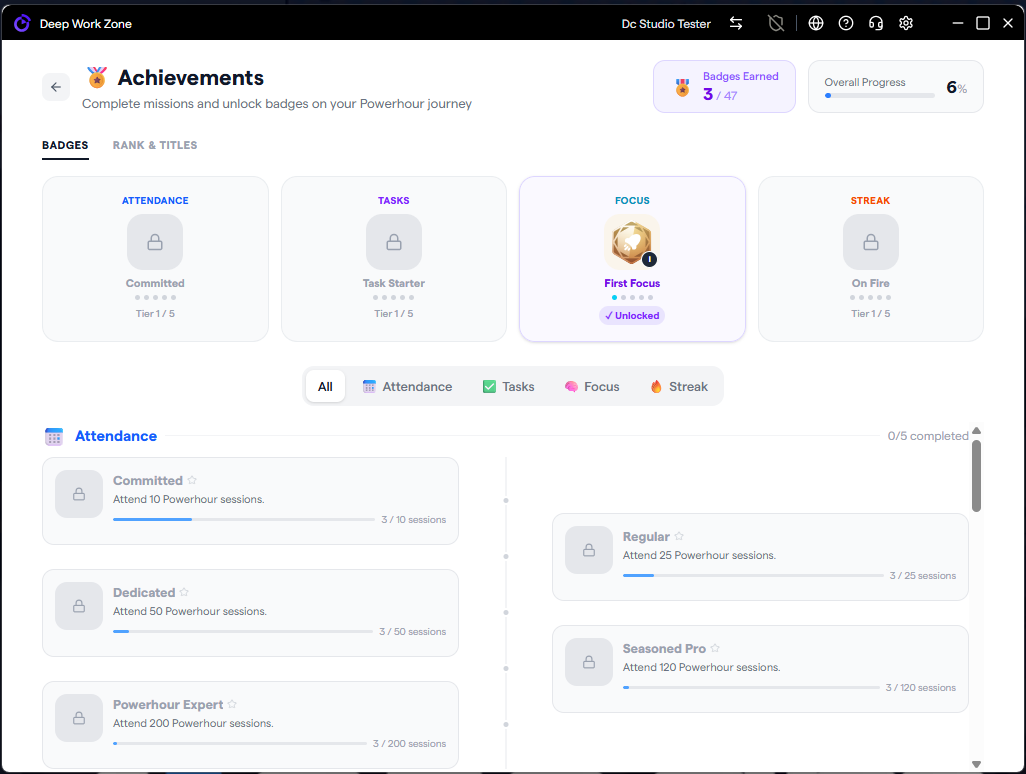Switch to the BADGES tab
The width and height of the screenshot is (1026, 774).
(65, 145)
